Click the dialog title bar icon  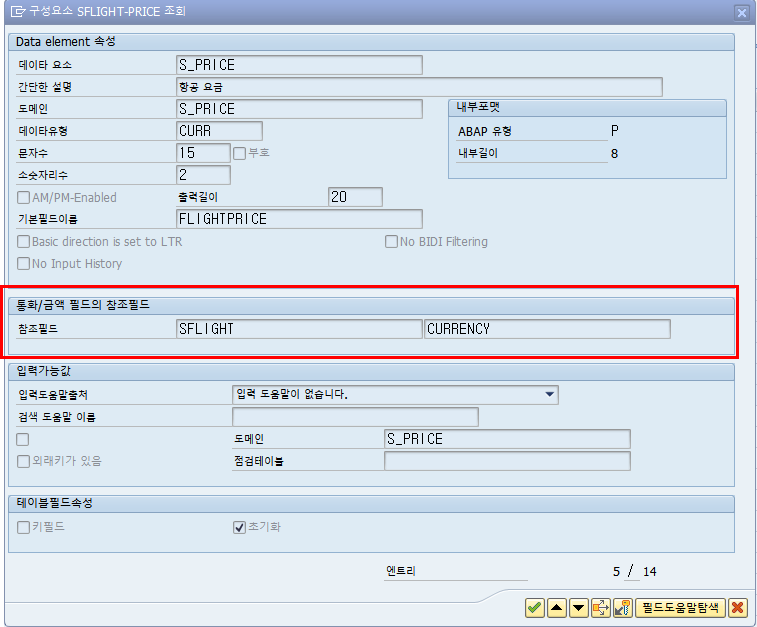tap(18, 11)
